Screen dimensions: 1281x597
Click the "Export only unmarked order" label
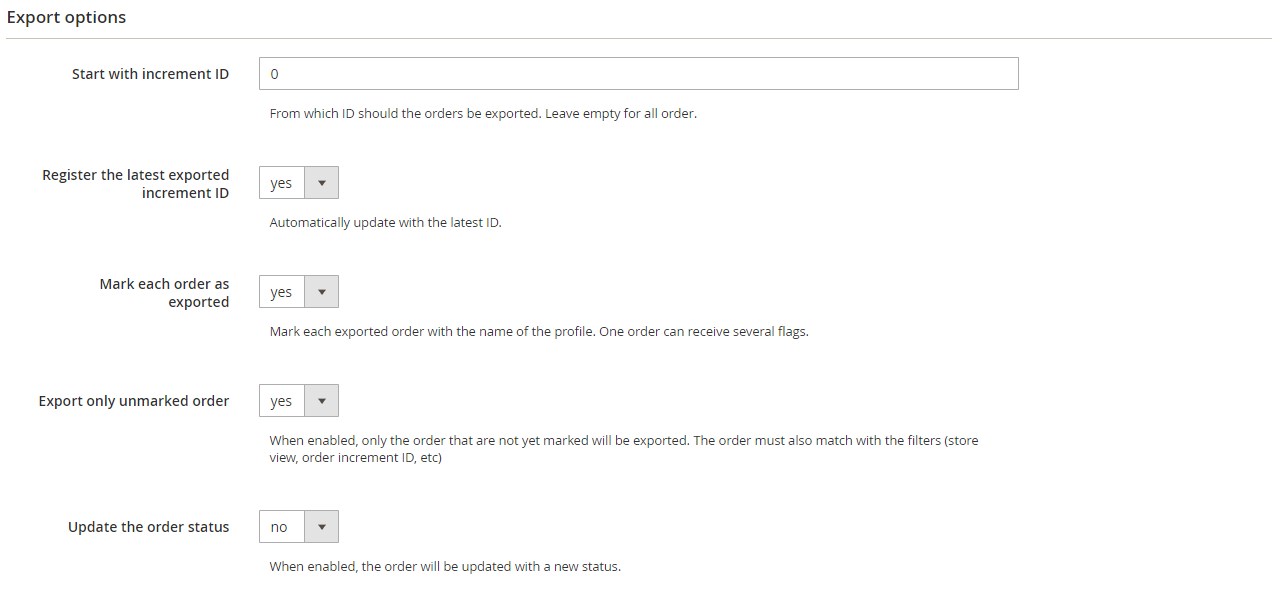coord(134,401)
